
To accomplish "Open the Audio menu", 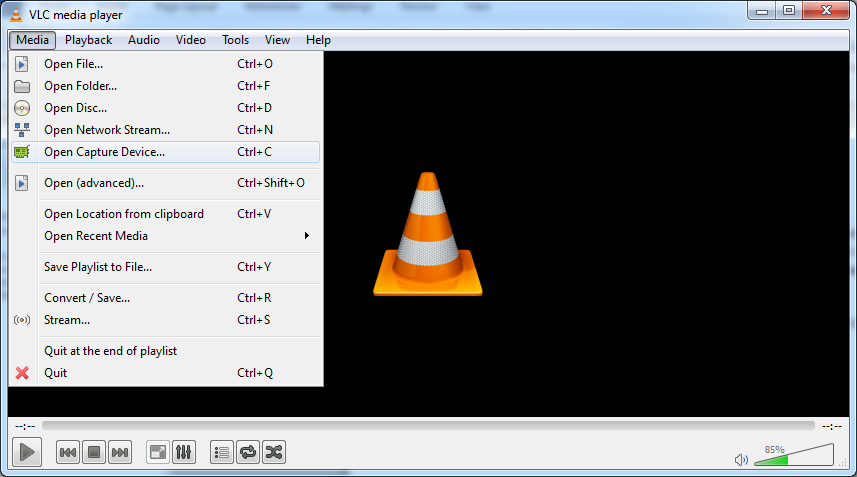I will 144,40.
